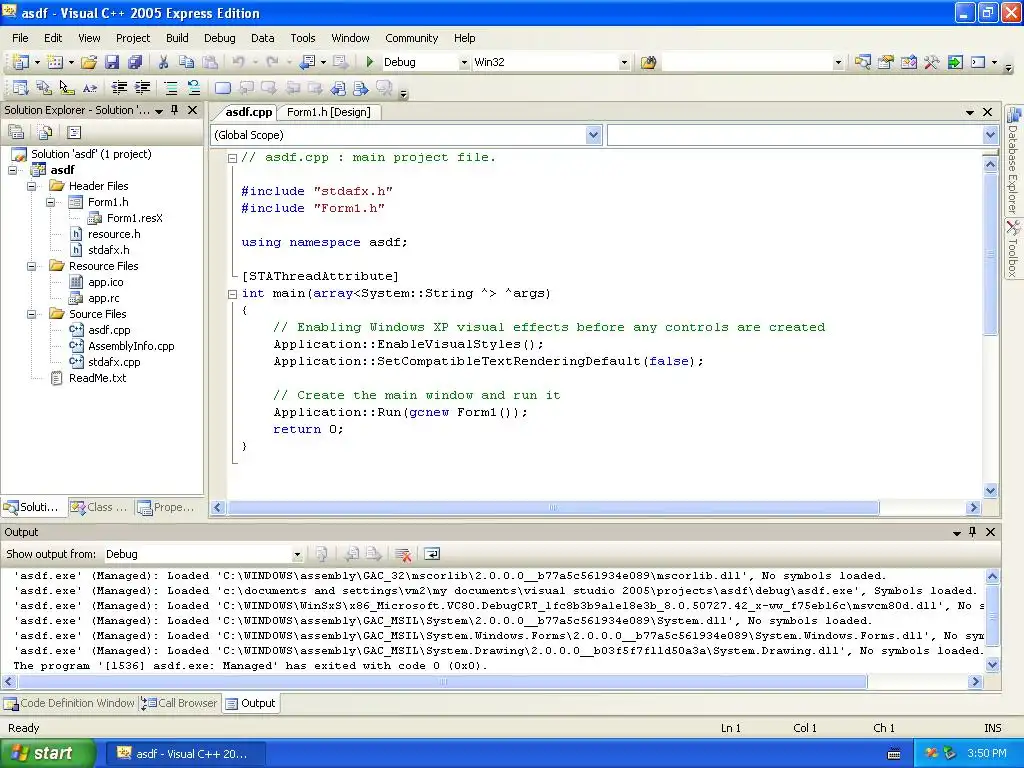Screen dimensions: 1024x768
Task: Open the Build menu
Action: pos(177,38)
